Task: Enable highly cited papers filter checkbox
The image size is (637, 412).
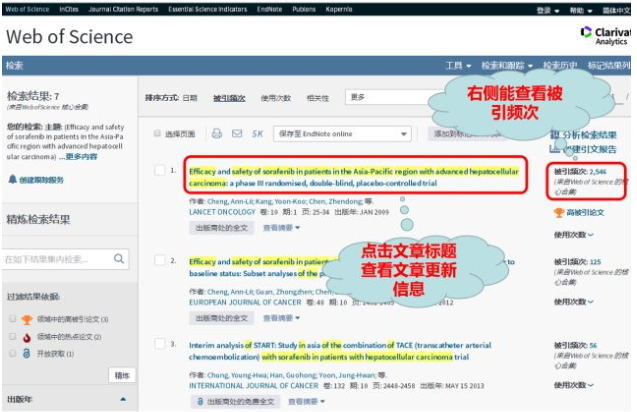Action: click(13, 319)
